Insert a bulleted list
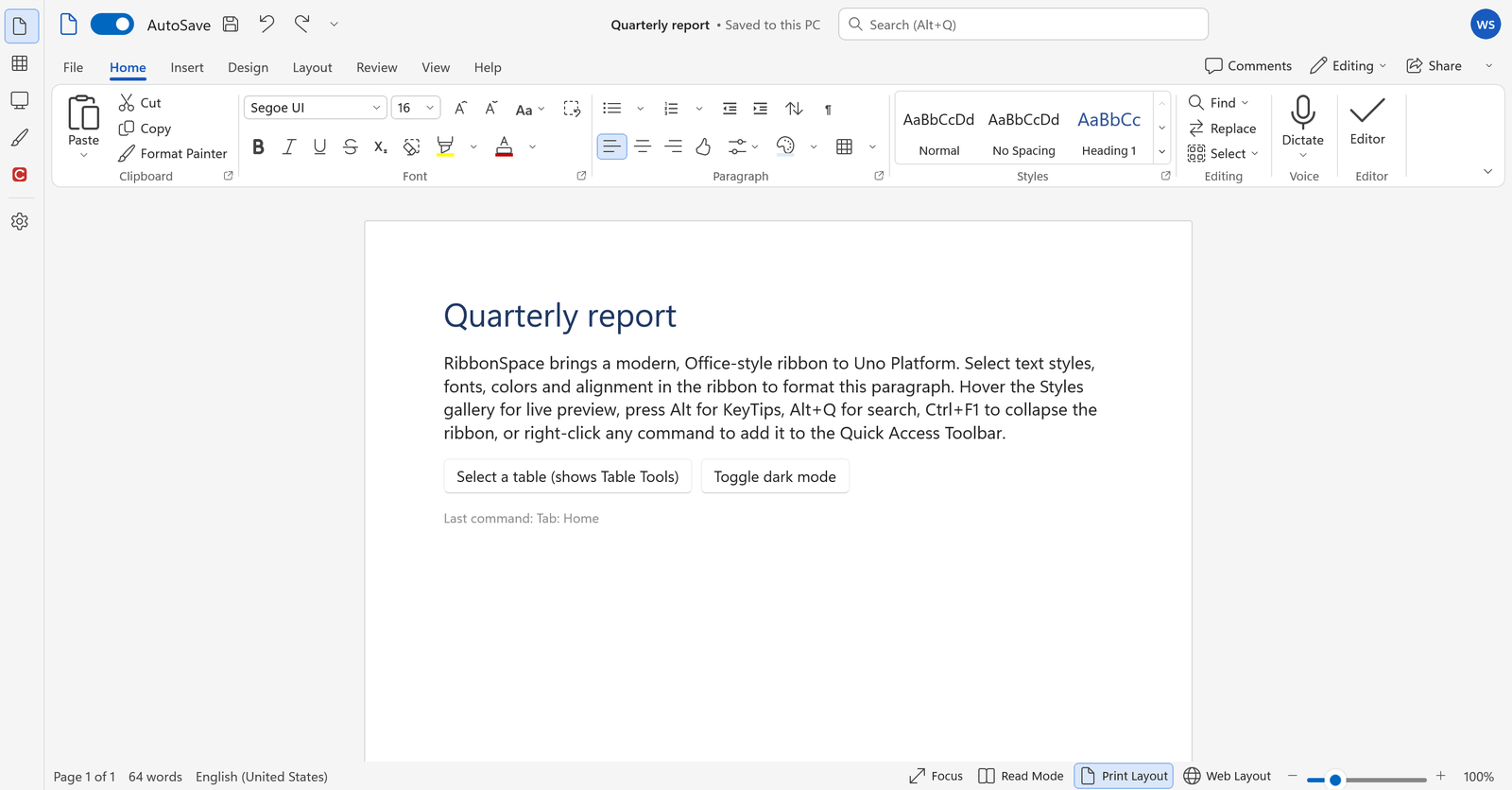 pos(612,109)
